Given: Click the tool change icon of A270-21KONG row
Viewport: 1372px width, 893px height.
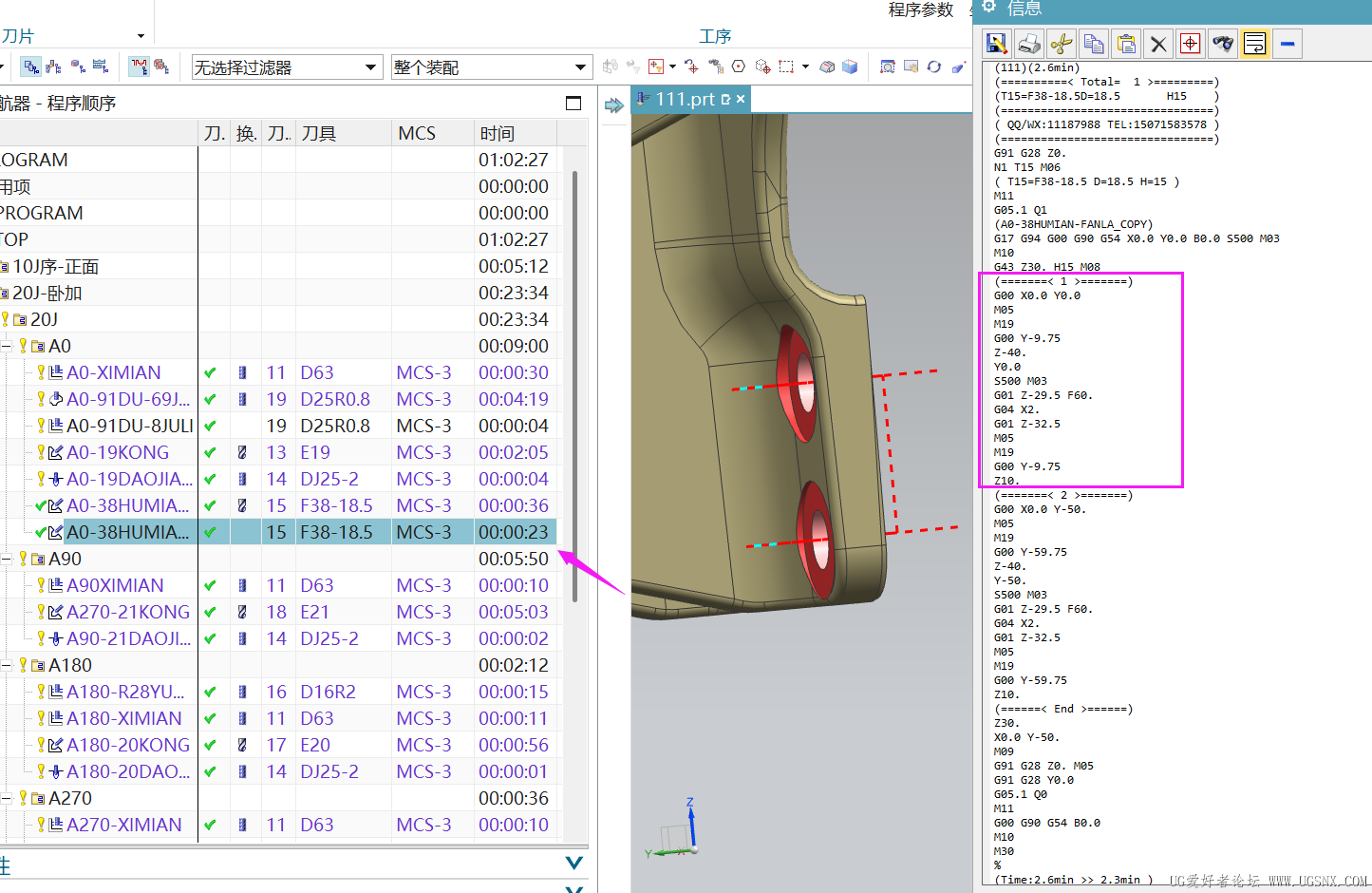Looking at the screenshot, I should pyautogui.click(x=242, y=612).
